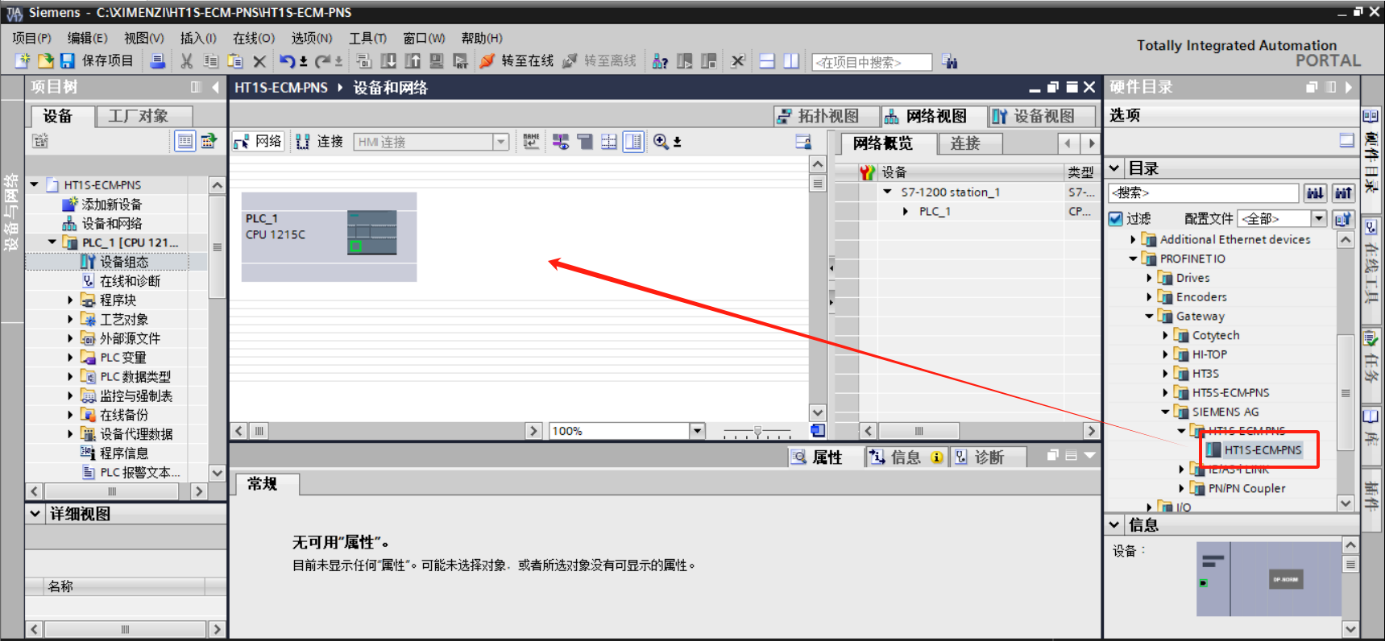Viewport: 1392px width, 641px height.
Task: Click the delete (X) toolbar icon
Action: pos(259,61)
